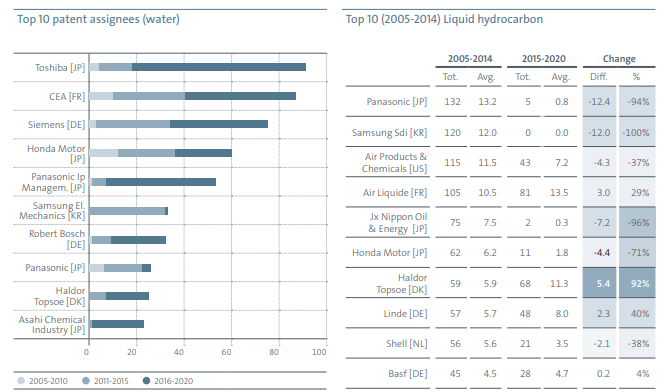The width and height of the screenshot is (665, 392).
Task: Click the Jx Nippon -96% cell
Action: click(637, 223)
